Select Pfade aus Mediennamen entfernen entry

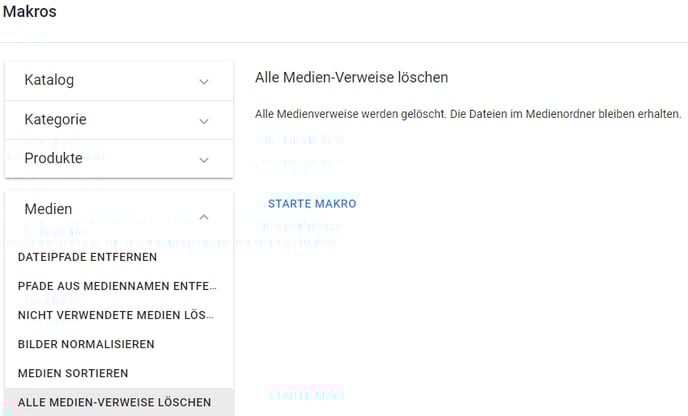point(116,286)
